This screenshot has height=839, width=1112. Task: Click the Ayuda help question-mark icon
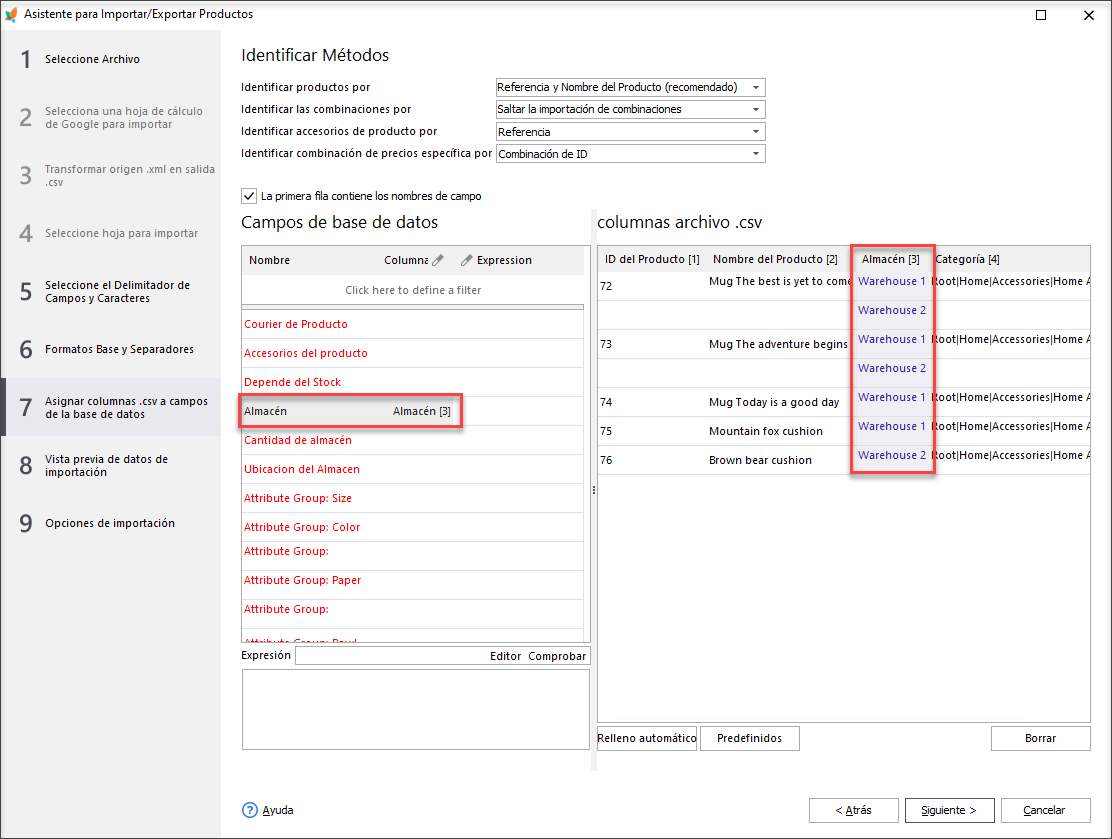pyautogui.click(x=250, y=810)
